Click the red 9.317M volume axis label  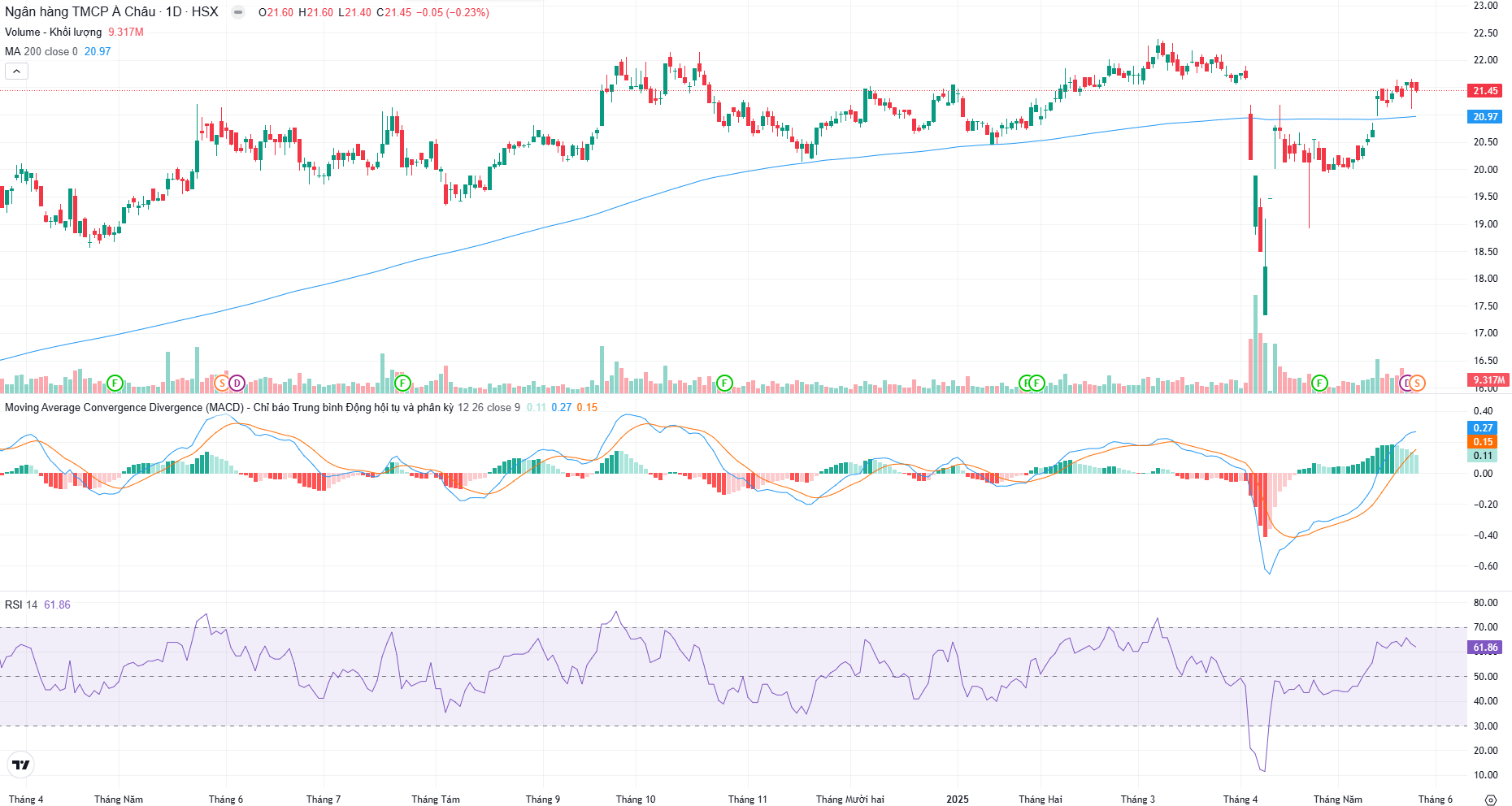tap(1488, 379)
